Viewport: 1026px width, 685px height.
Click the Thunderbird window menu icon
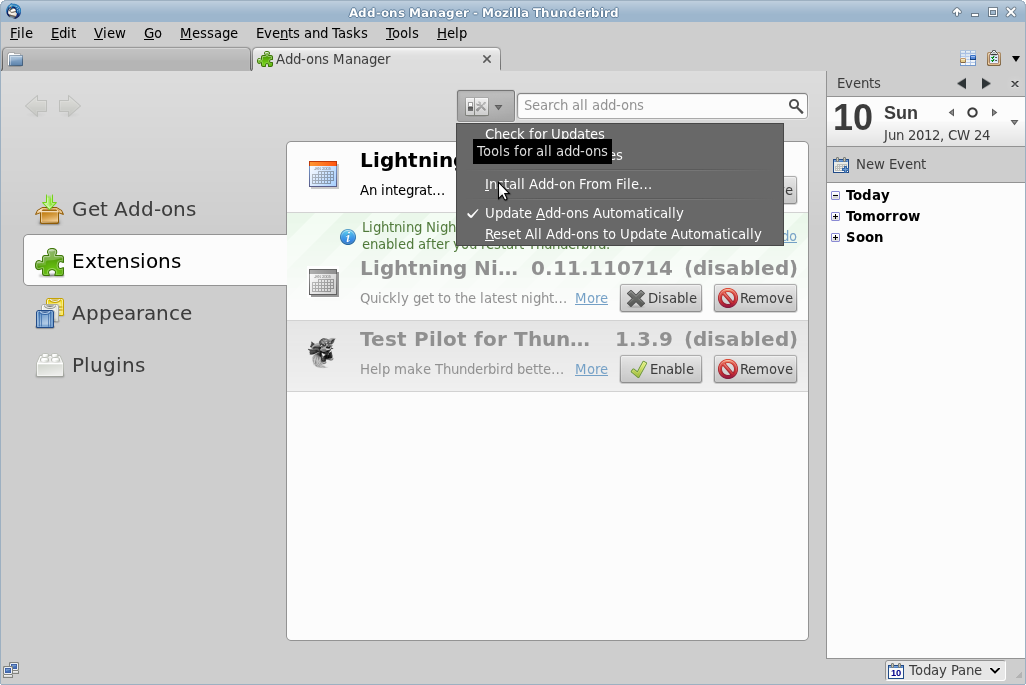pyautogui.click(x=13, y=12)
